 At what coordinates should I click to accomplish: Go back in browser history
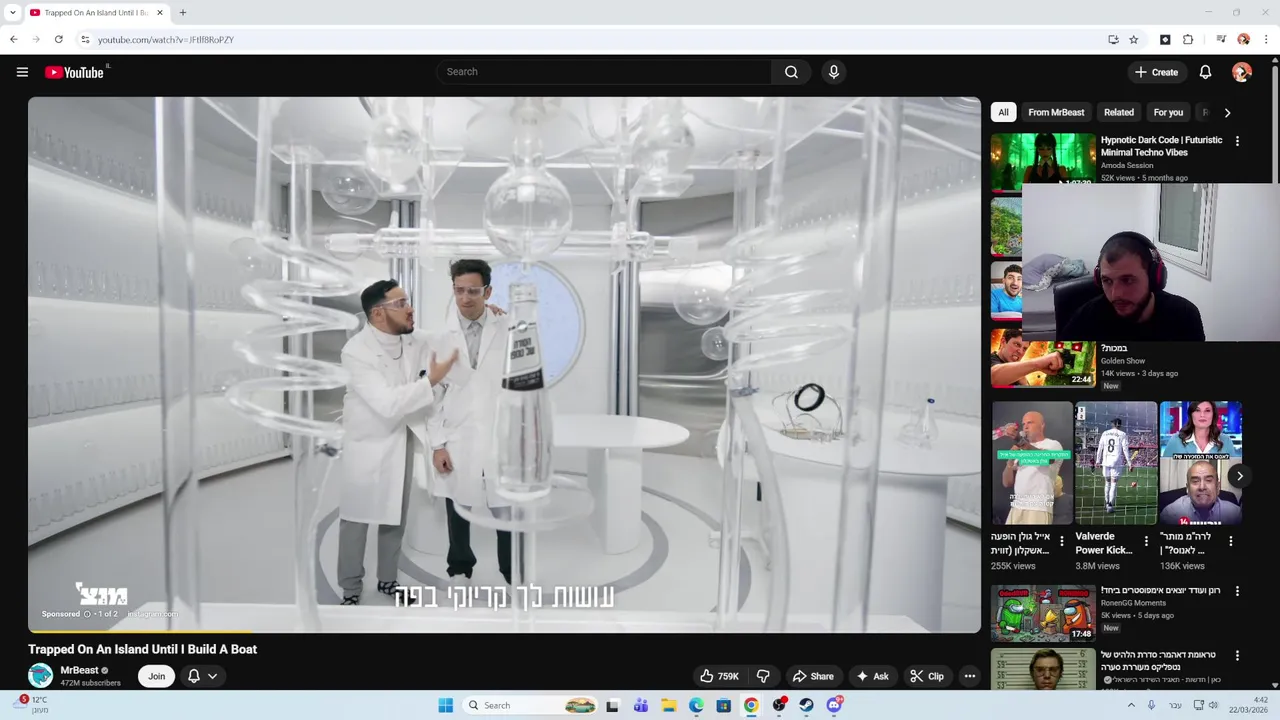[14, 40]
